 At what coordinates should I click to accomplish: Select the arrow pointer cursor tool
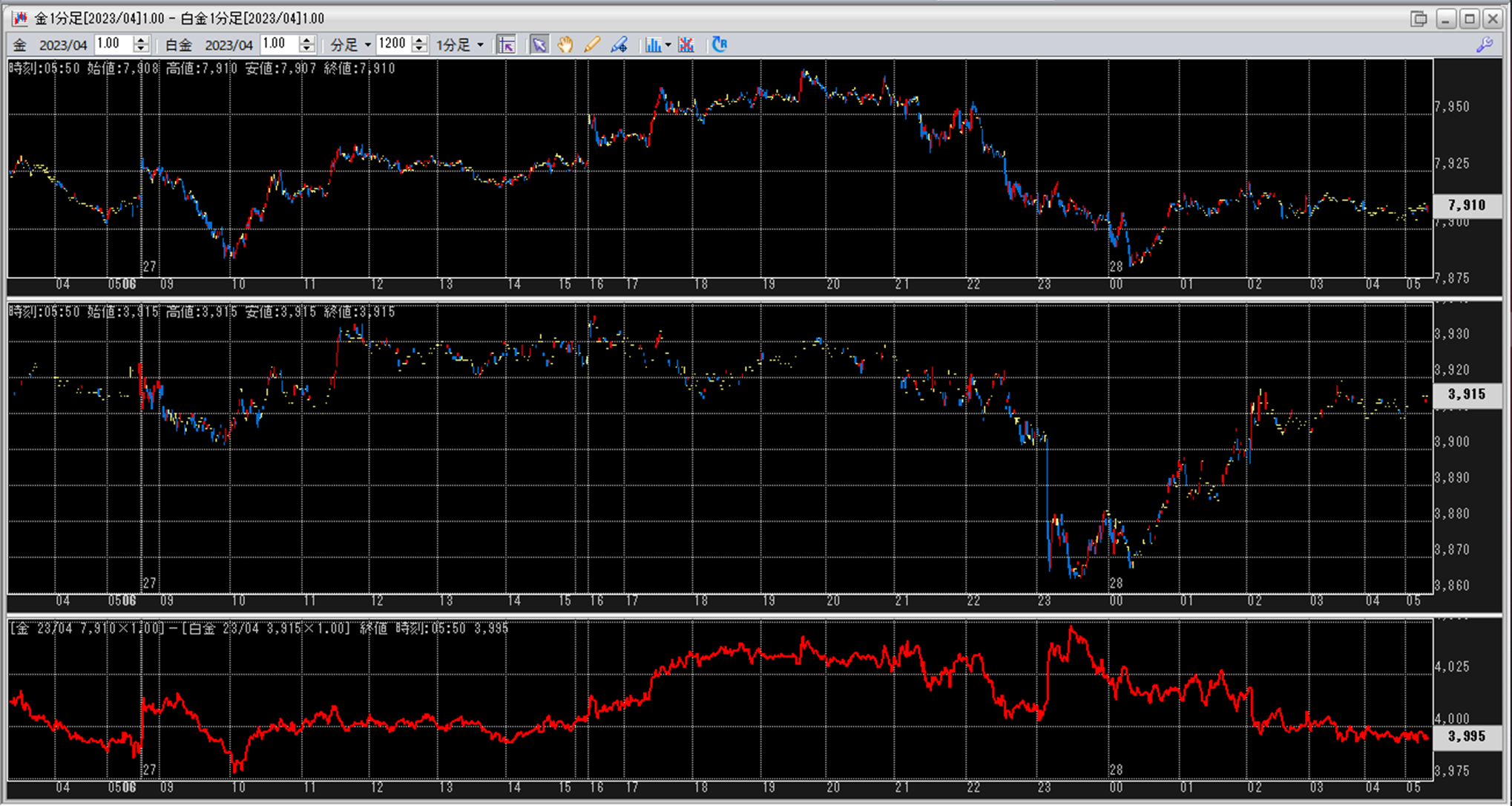pos(539,45)
